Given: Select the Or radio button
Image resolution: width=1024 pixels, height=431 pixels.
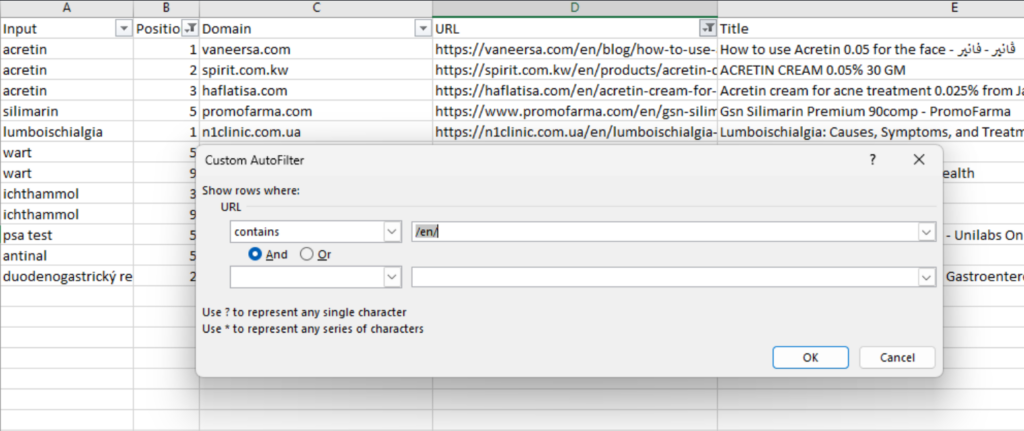Looking at the screenshot, I should 307,254.
